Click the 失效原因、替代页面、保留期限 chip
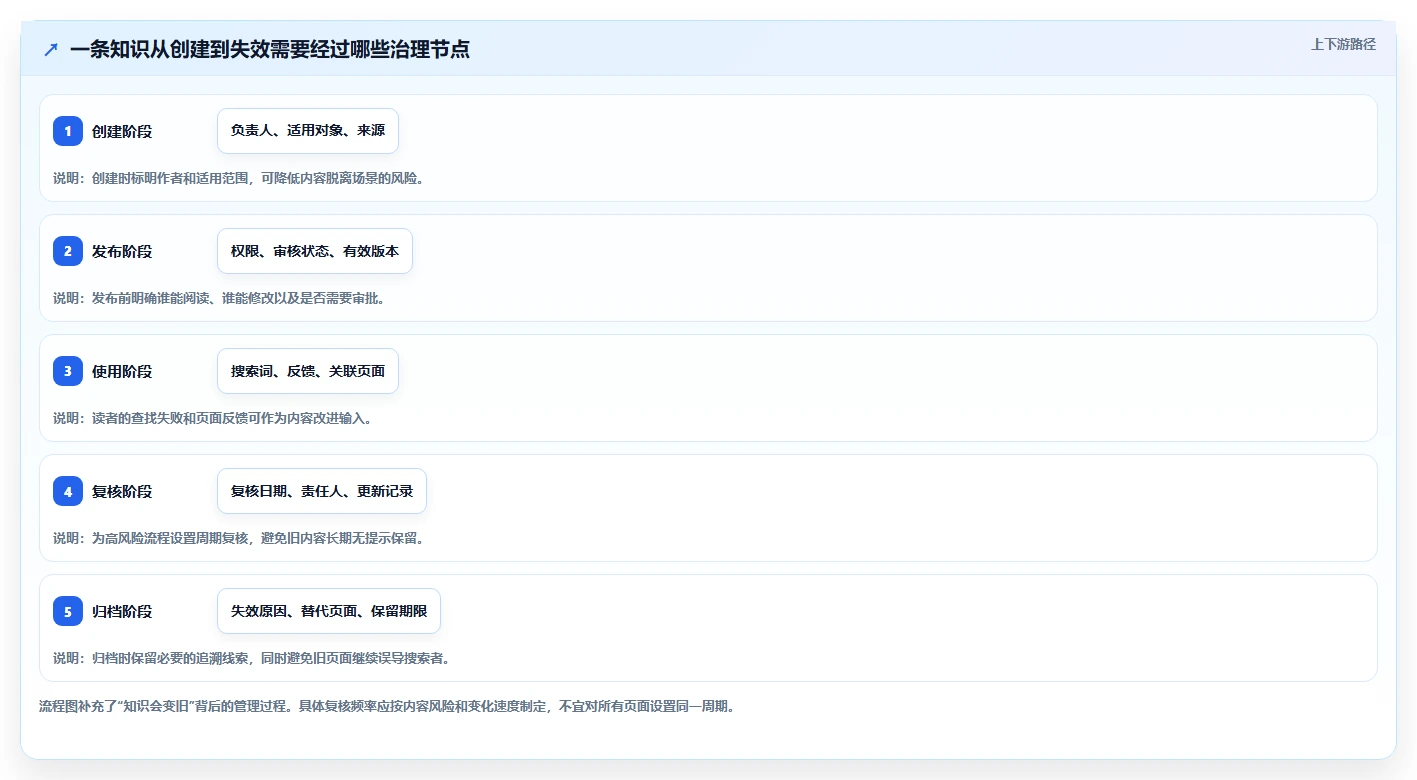 [x=329, y=611]
